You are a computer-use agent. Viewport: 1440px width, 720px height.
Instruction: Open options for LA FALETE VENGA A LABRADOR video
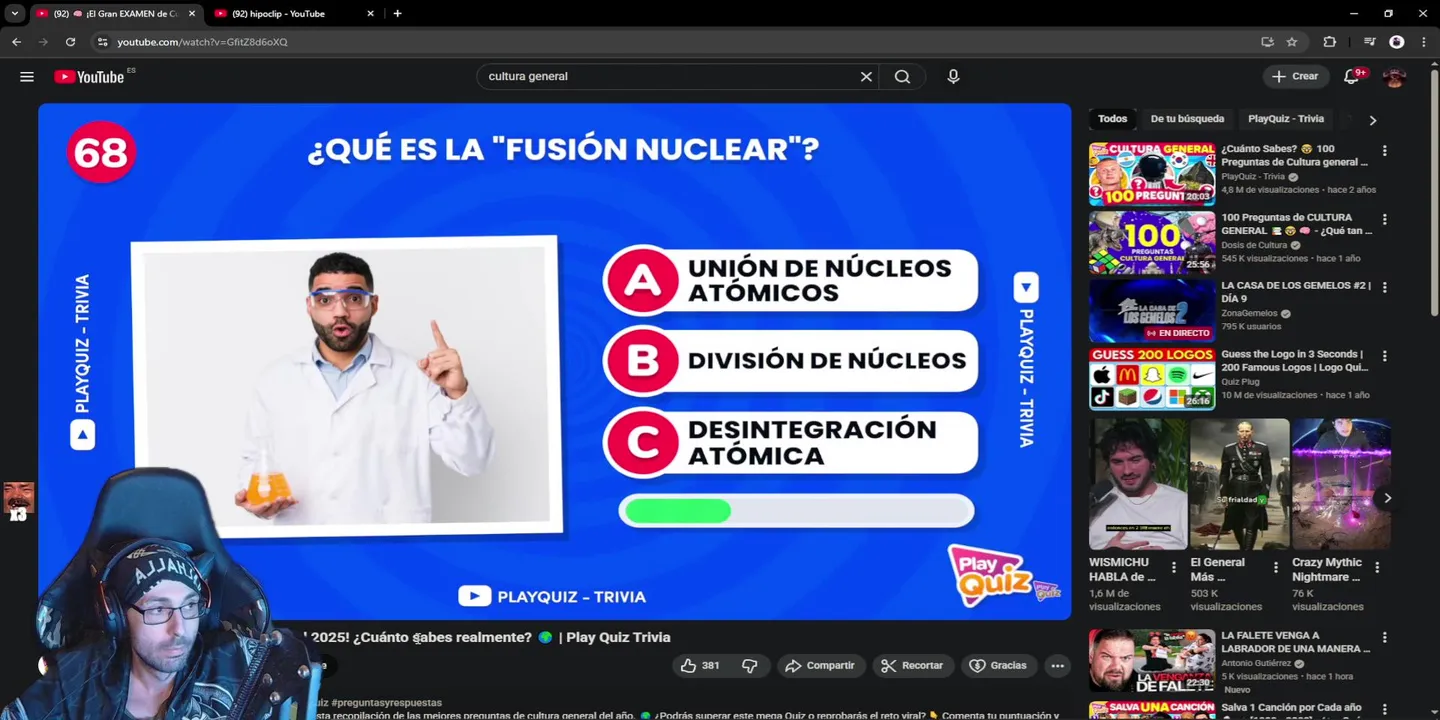coord(1384,637)
